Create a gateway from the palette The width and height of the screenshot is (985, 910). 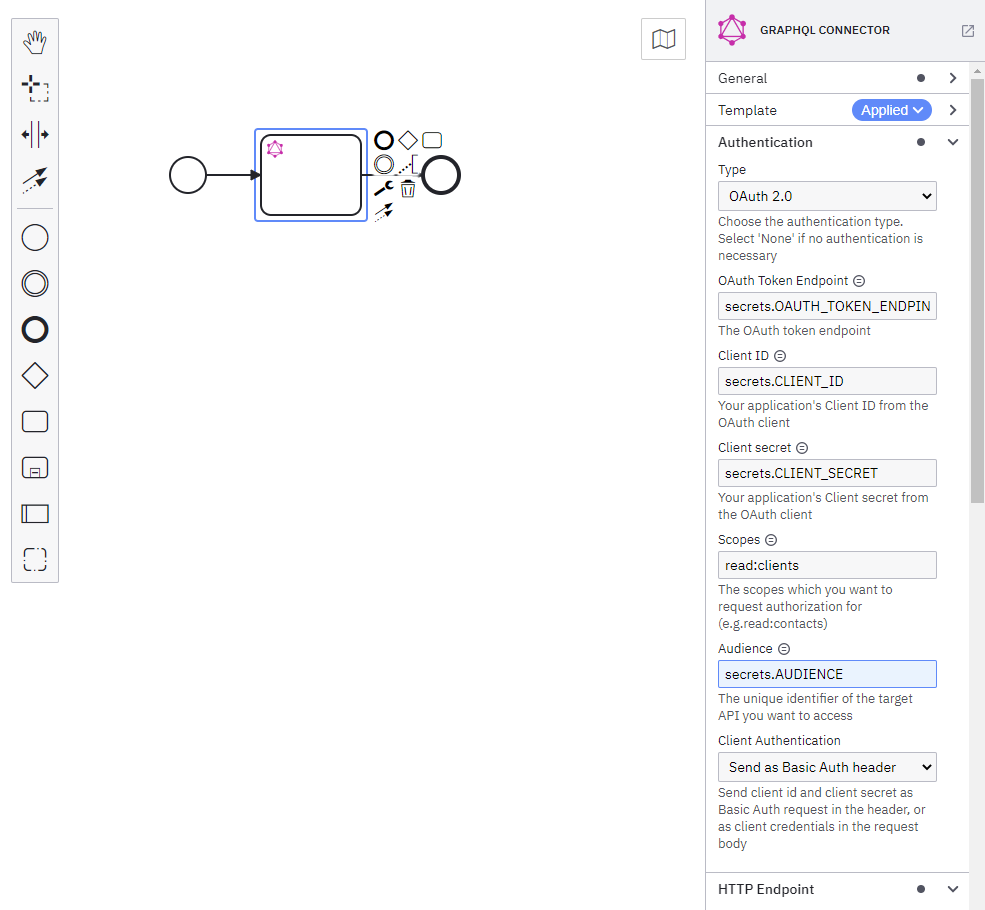point(34,375)
